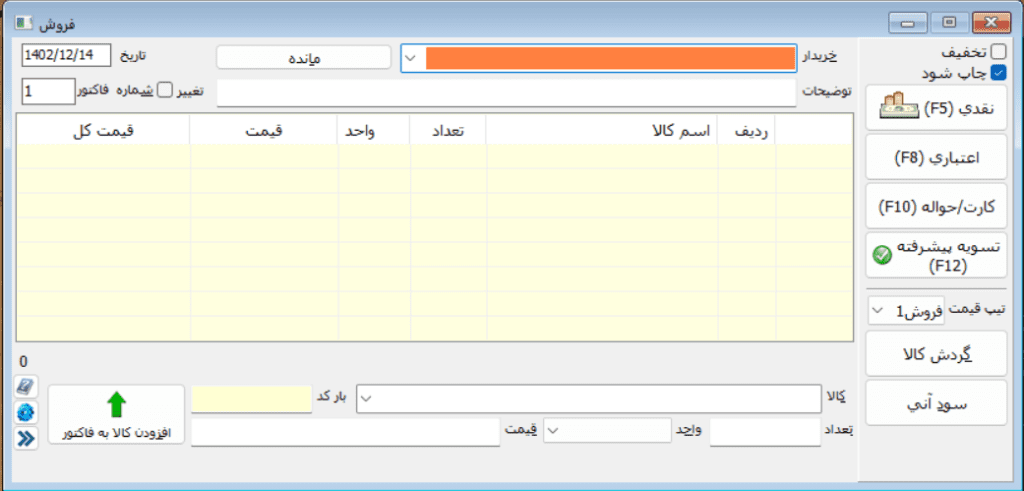The width and height of the screenshot is (1024, 491).
Task: Click the double-arrow expand icon
Action: pyautogui.click(x=26, y=439)
